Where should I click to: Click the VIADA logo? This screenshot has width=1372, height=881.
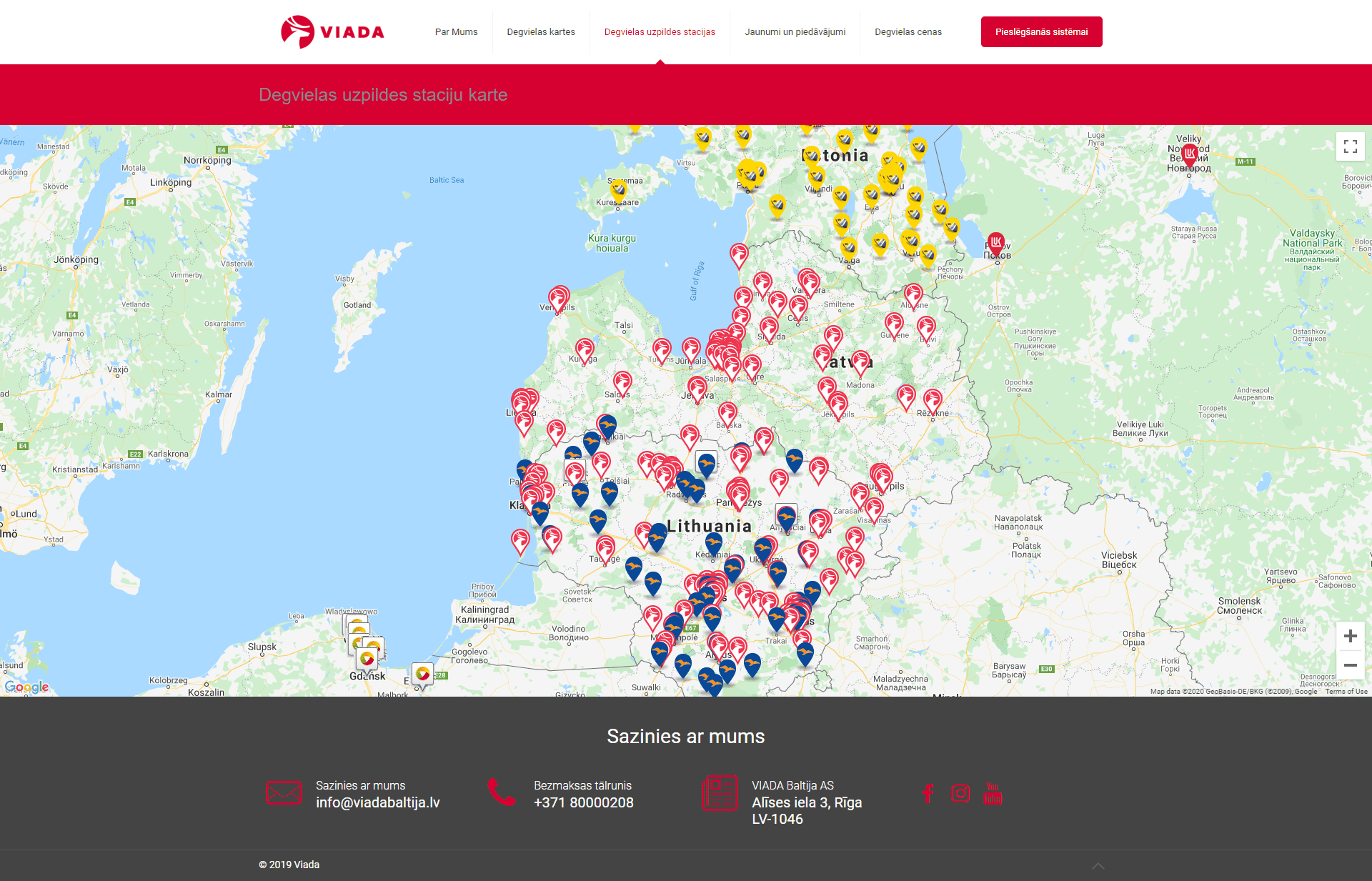333,32
